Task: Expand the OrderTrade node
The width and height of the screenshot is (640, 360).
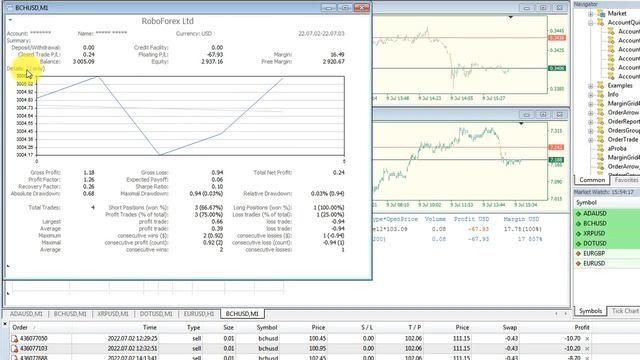Action: point(591,140)
